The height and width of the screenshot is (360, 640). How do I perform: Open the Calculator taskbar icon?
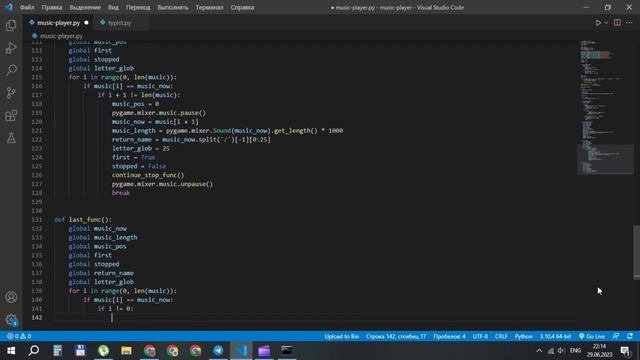[57, 351]
